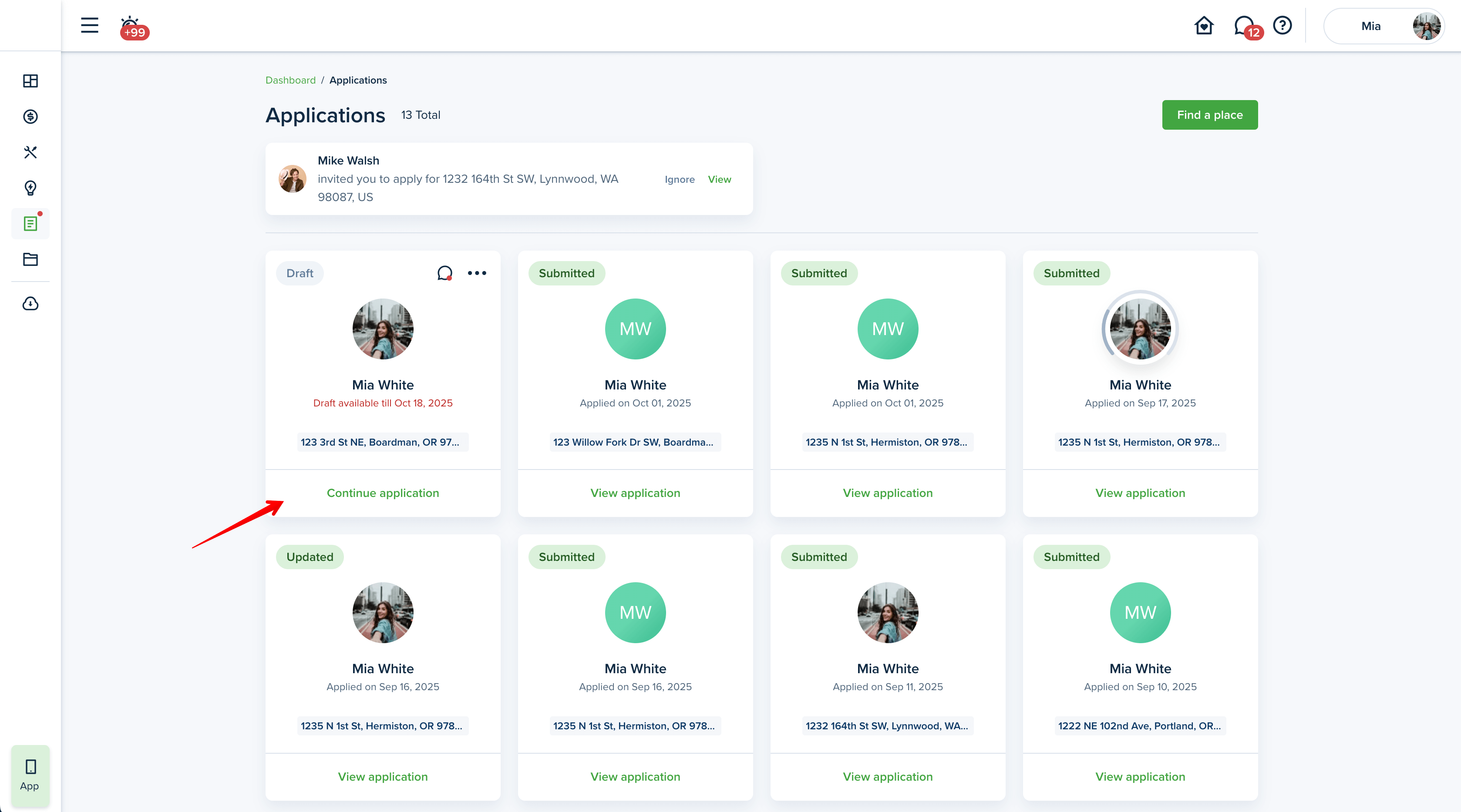
Task: Select Applications icon in sidebar
Action: click(x=30, y=223)
